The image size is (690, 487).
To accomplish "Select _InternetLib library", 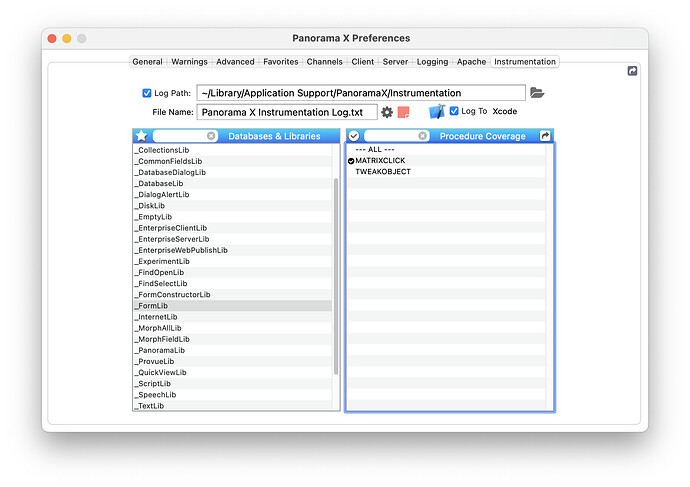I will [233, 317].
